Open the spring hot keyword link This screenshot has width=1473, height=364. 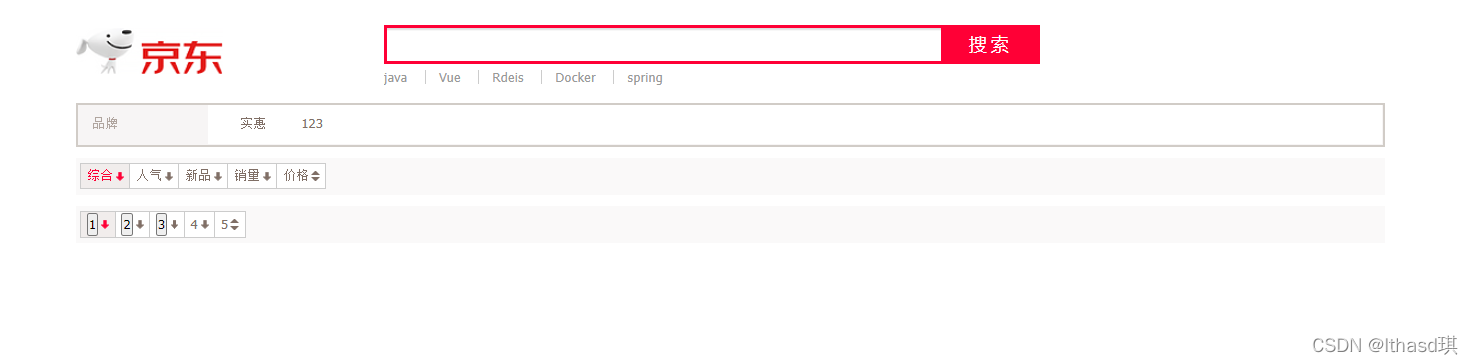[x=645, y=78]
